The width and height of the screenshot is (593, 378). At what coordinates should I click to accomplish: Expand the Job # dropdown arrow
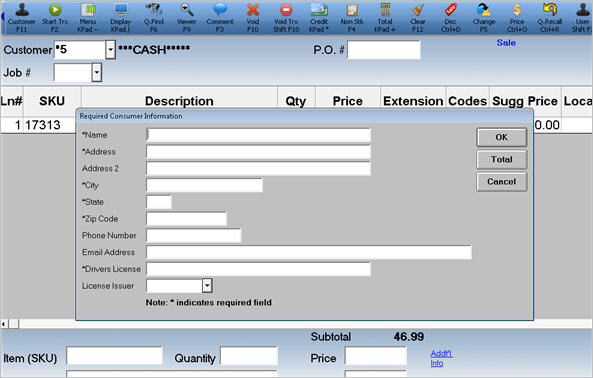[x=97, y=72]
